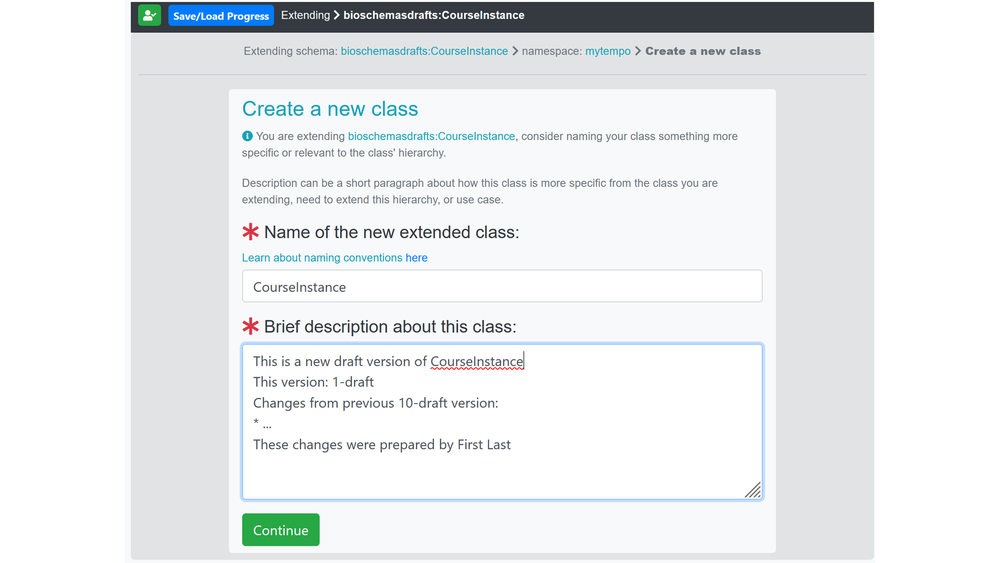Follow the bioschemasdrafts:CourseInstance link in the info text
Image resolution: width=1000 pixels, height=563 pixels.
click(431, 136)
